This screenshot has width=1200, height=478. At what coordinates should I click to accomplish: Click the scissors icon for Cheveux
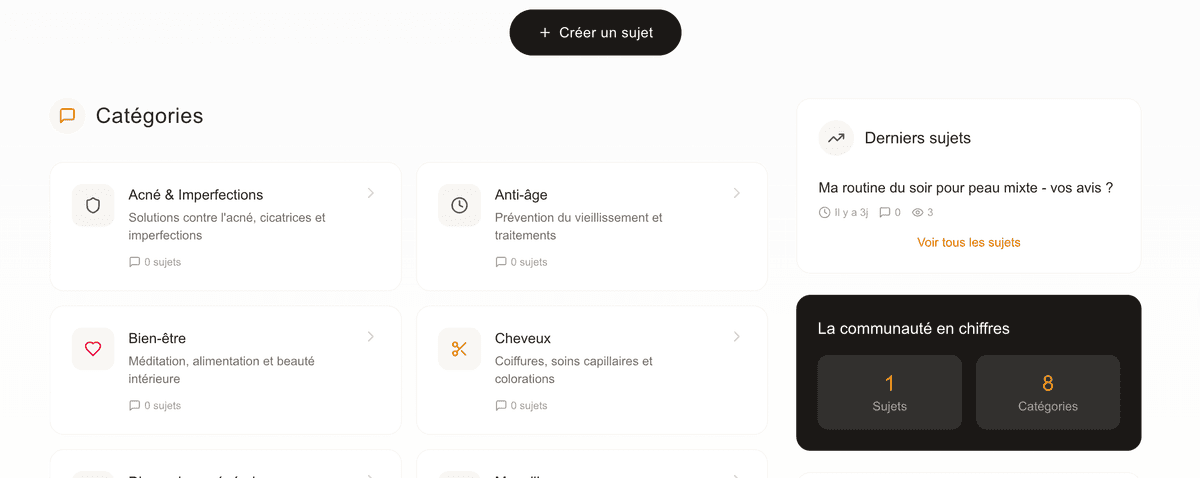(x=459, y=349)
